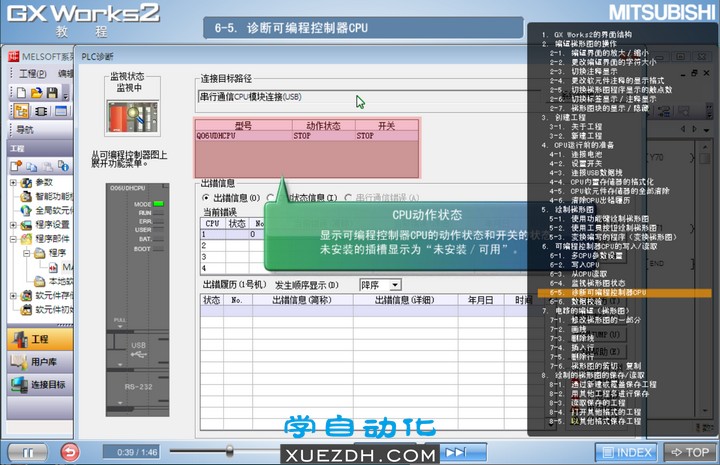Click the 软元件初始值 icon in tree
This screenshot has width=720, height=465.
click(27, 309)
